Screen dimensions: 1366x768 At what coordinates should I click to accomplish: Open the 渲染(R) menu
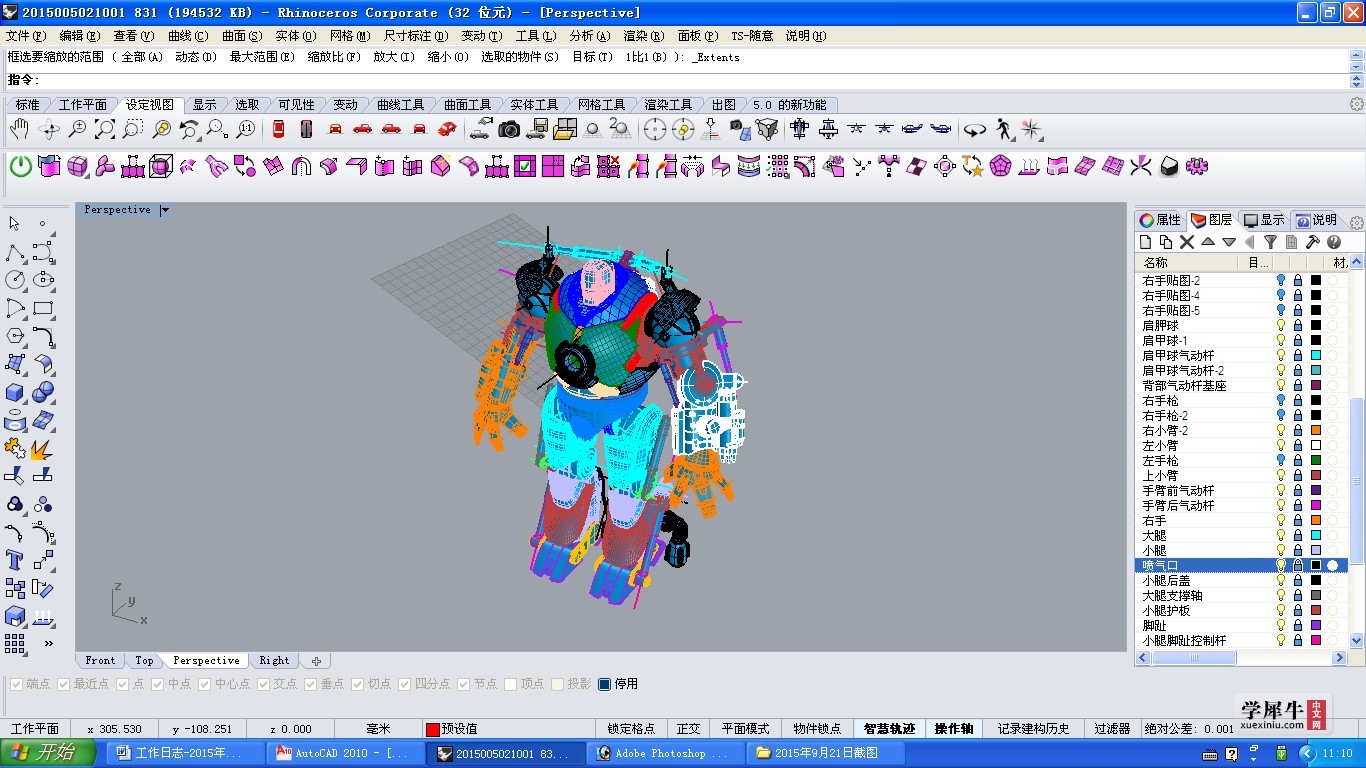(644, 36)
